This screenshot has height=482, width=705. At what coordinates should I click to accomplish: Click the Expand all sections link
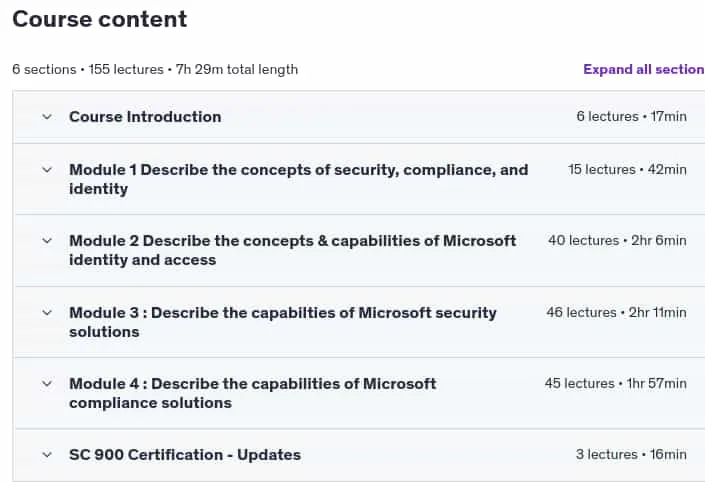(644, 69)
